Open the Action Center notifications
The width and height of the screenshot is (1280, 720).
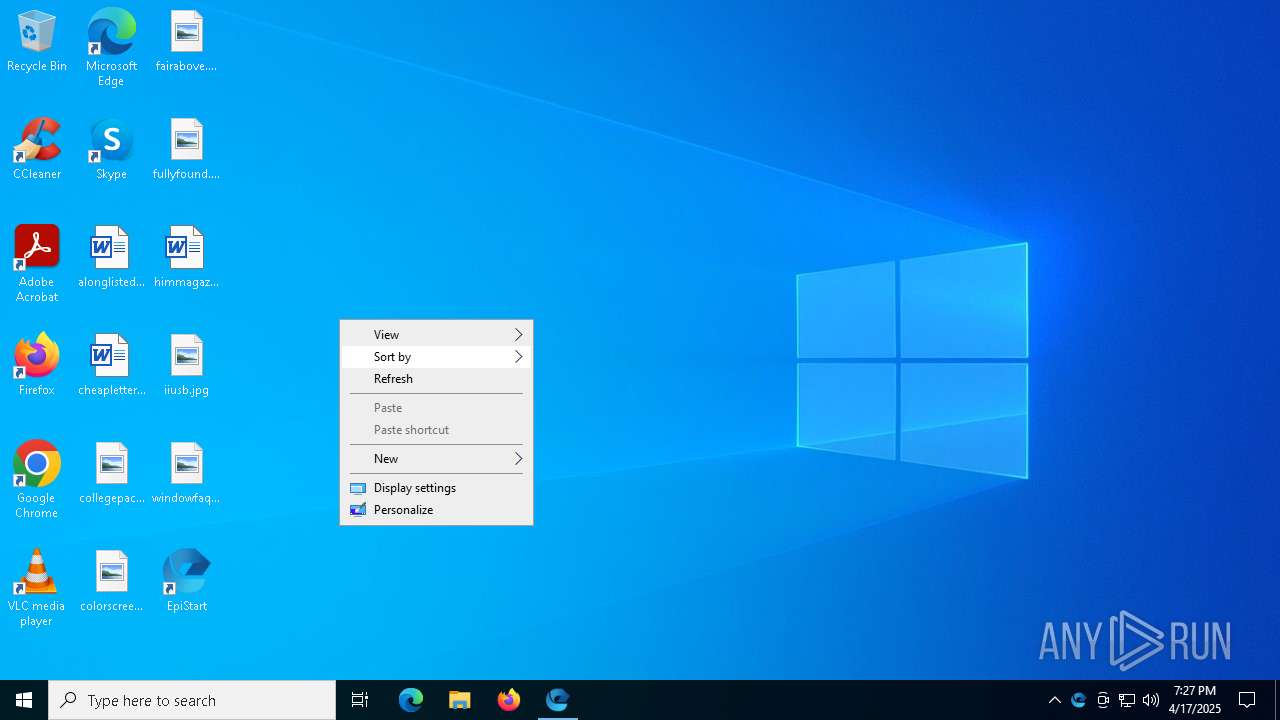click(x=1247, y=700)
